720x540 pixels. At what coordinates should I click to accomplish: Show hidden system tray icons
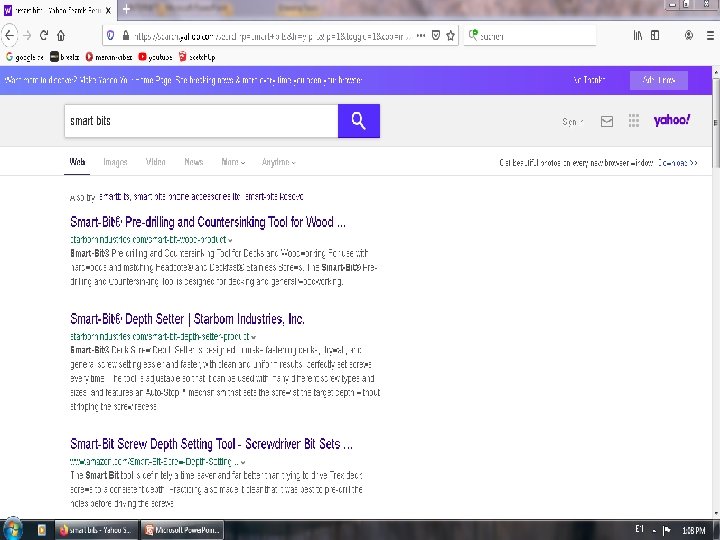click(x=654, y=531)
